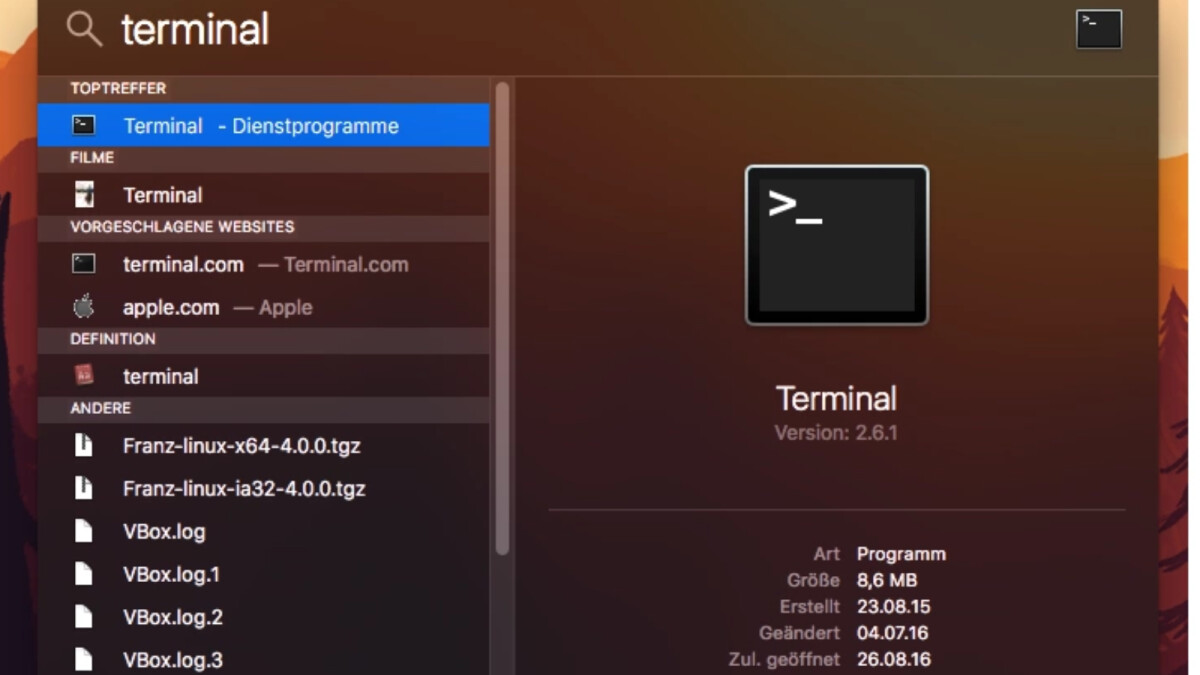Select Franz-linux-ia32-4.0.0.tgz file
Image resolution: width=1200 pixels, height=675 pixels.
pyautogui.click(x=244, y=489)
